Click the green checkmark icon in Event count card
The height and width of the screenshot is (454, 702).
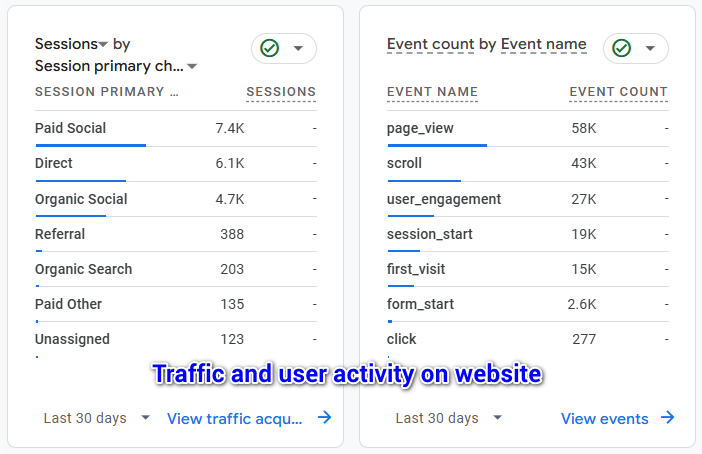coord(621,48)
